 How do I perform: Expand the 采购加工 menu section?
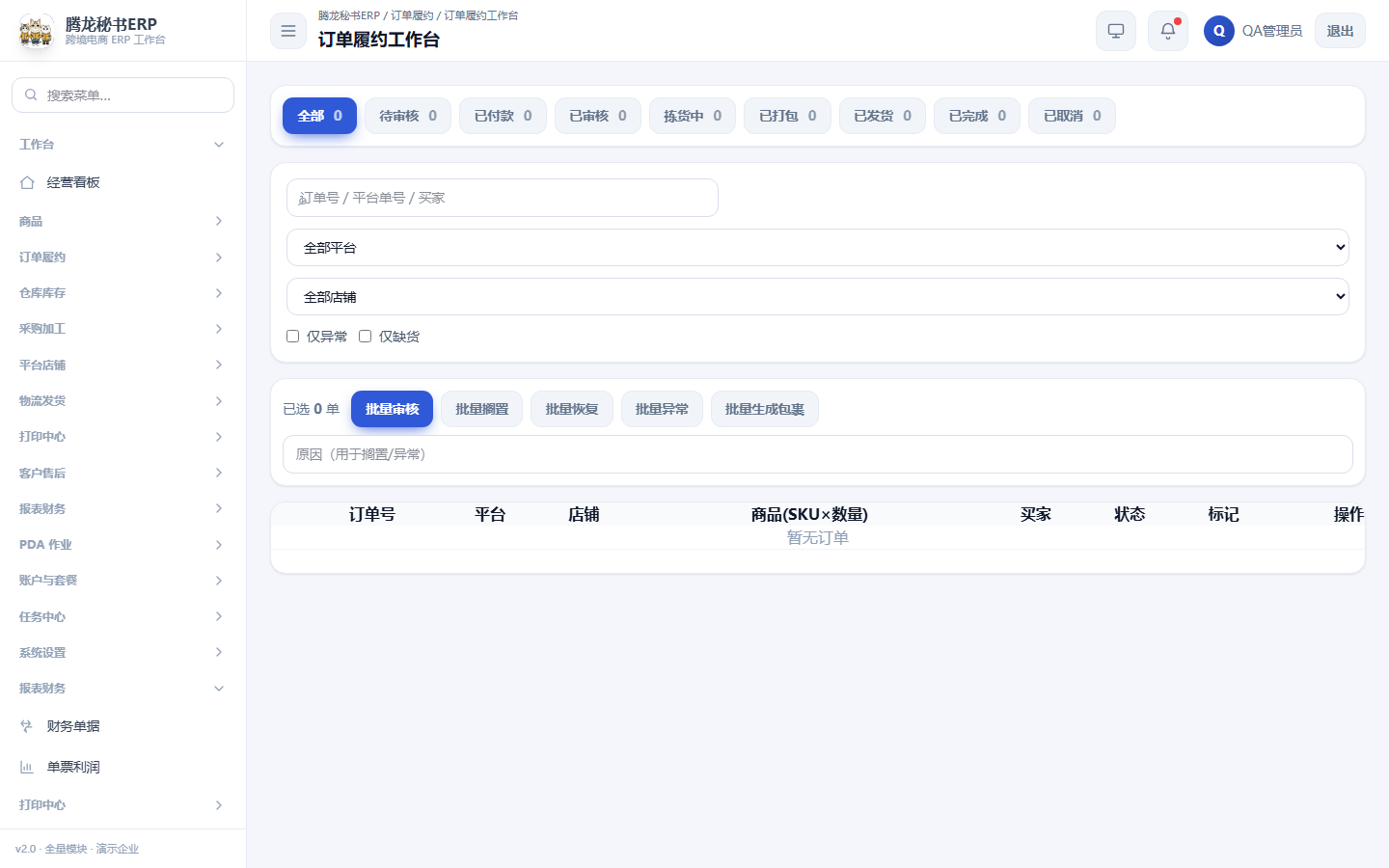click(x=123, y=329)
